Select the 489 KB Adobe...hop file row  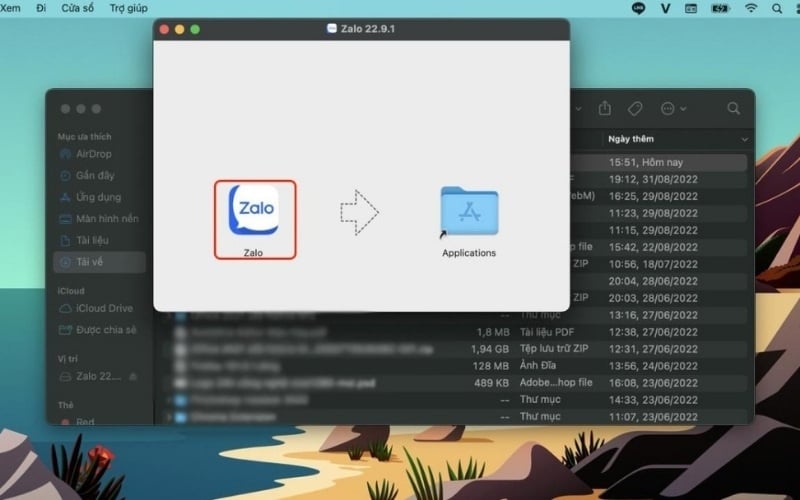pyautogui.click(x=455, y=383)
